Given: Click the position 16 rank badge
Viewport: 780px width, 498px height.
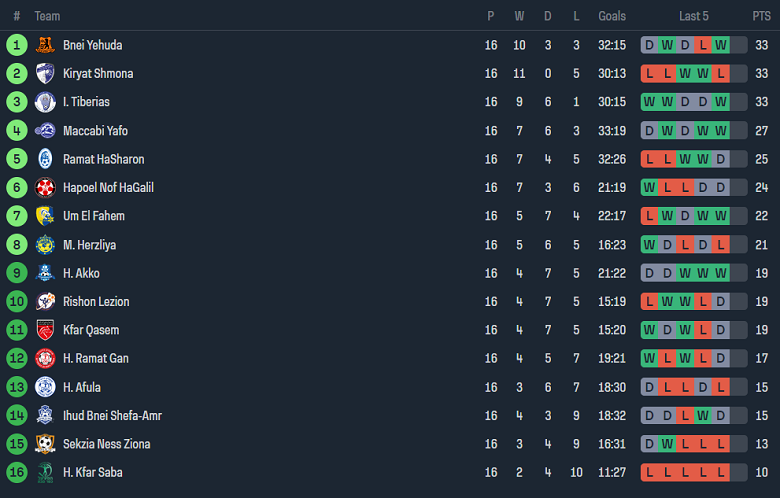Looking at the screenshot, I should (x=16, y=472).
